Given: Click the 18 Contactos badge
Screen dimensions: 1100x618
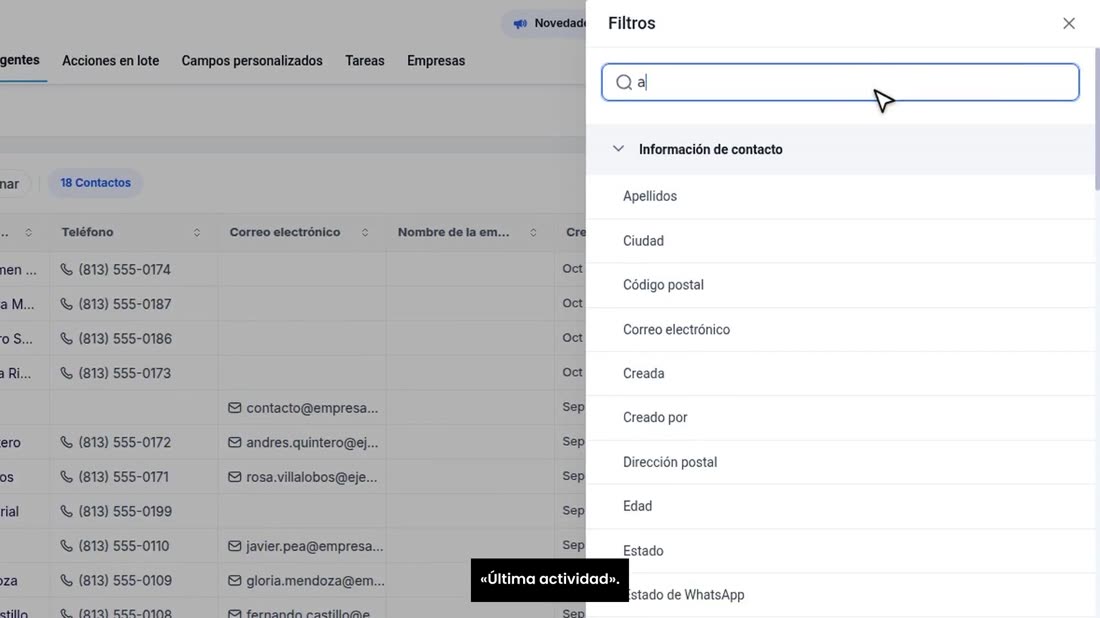Looking at the screenshot, I should [95, 182].
